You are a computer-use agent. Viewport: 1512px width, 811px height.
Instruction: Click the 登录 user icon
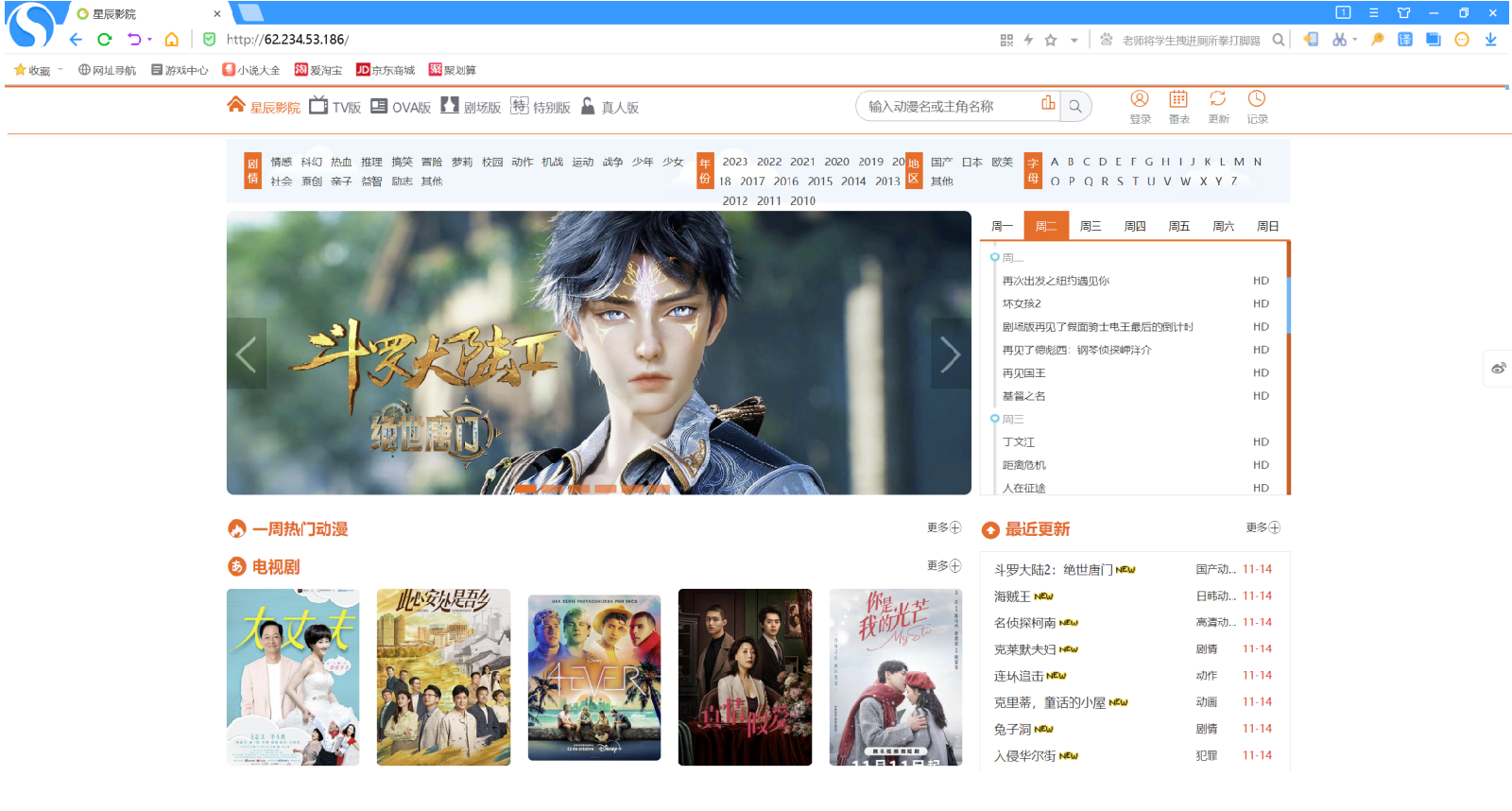click(x=1140, y=99)
